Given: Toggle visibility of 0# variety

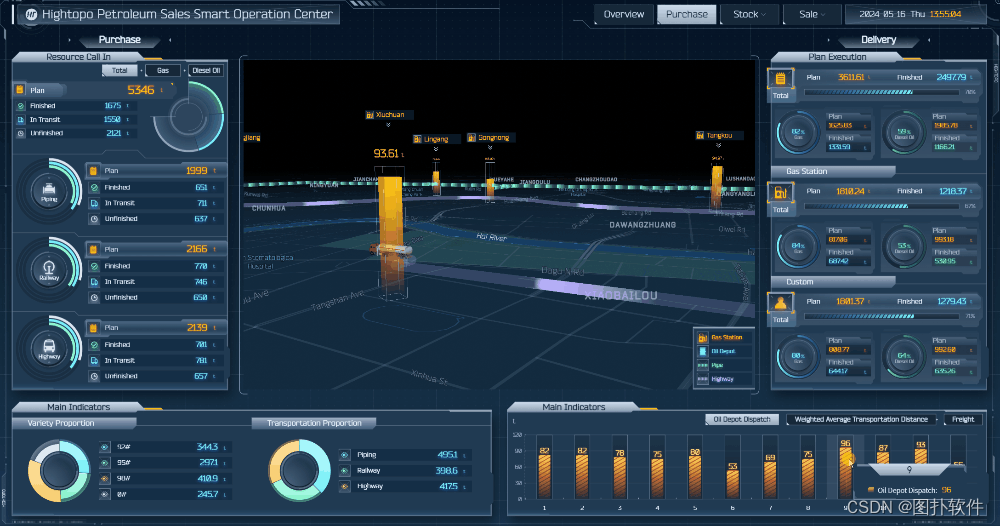Looking at the screenshot, I should point(105,494).
